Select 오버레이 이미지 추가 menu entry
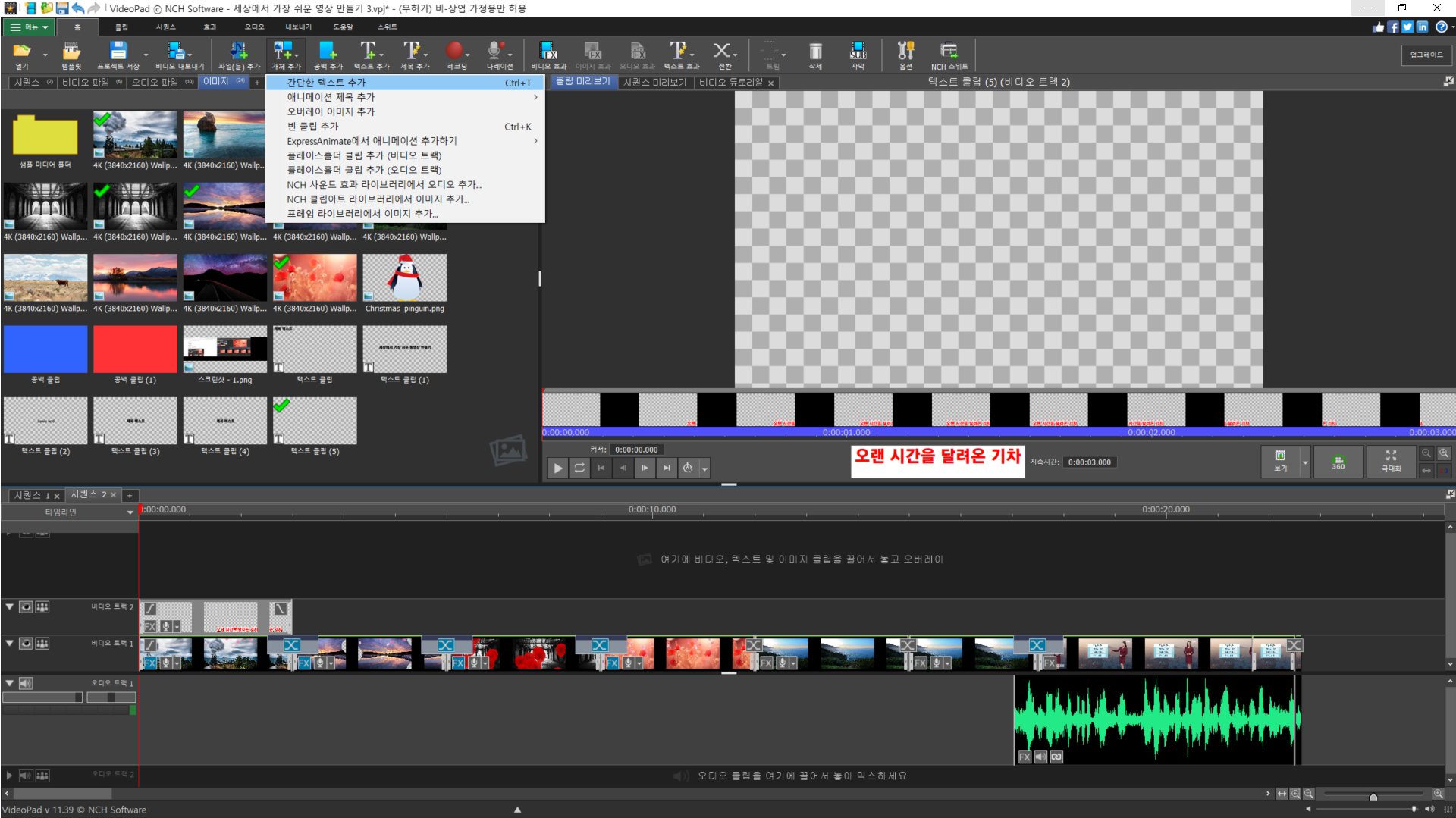 point(405,111)
